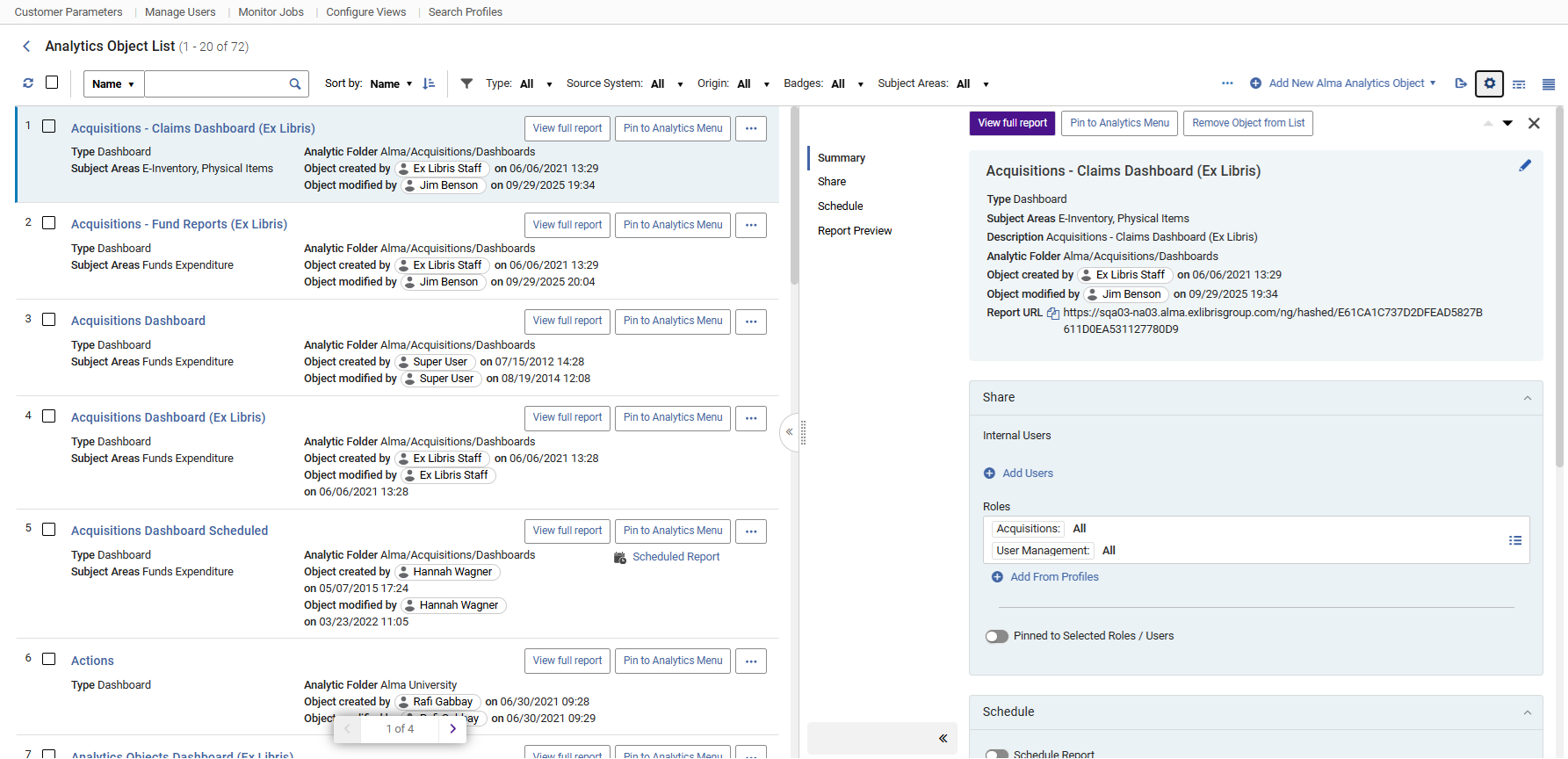Open Manage Users menu item
This screenshot has height=759, width=1568.
(x=180, y=12)
